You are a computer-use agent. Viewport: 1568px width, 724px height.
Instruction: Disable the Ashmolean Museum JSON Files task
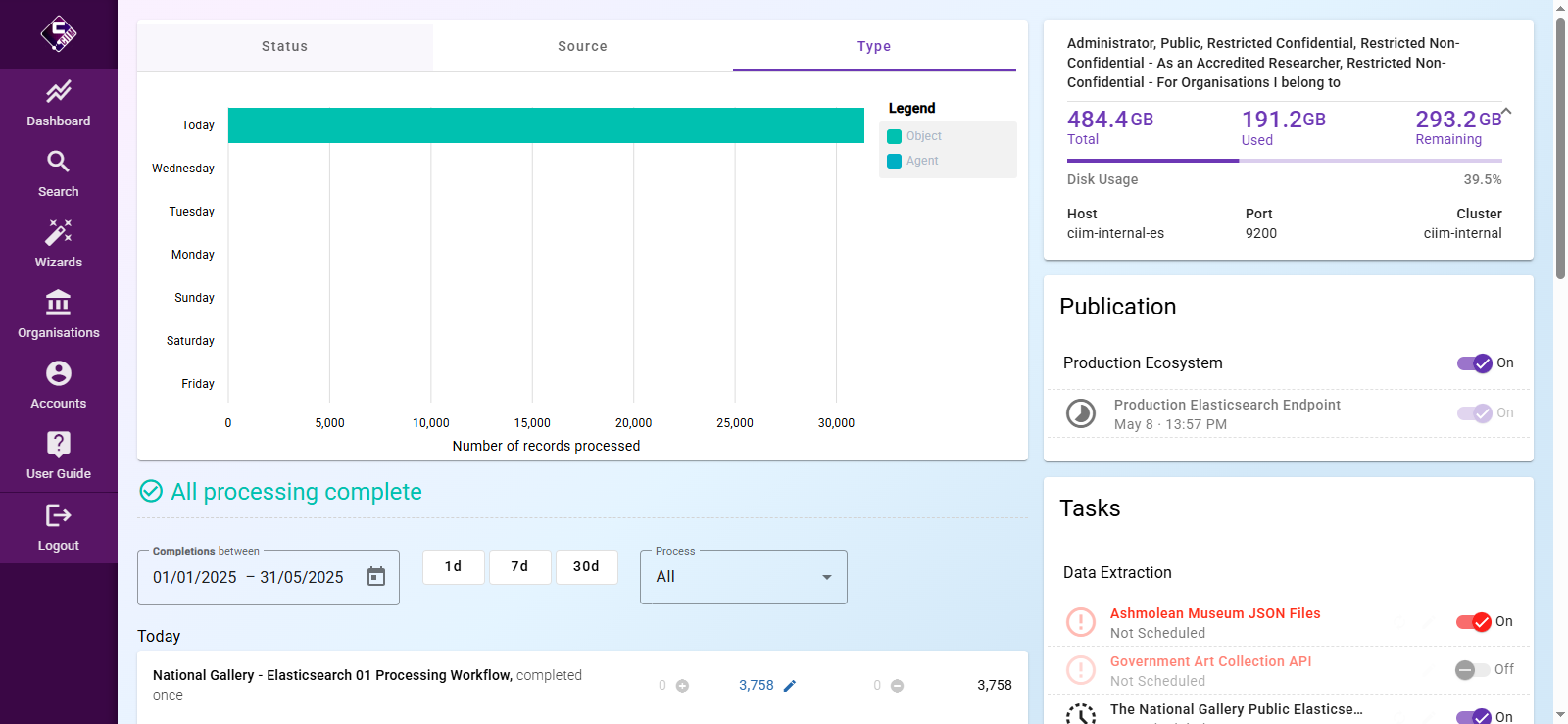click(x=1473, y=622)
